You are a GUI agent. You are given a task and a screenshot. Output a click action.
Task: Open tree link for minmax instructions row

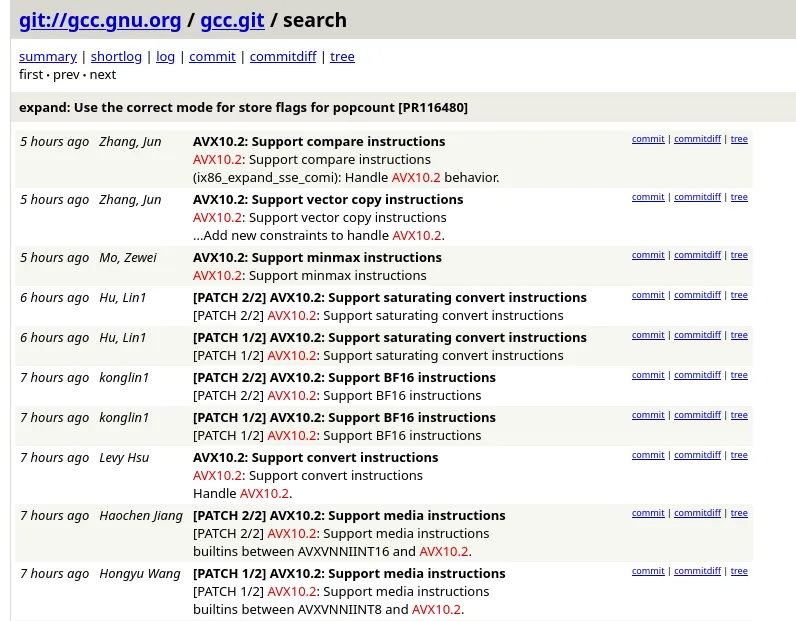click(x=739, y=255)
